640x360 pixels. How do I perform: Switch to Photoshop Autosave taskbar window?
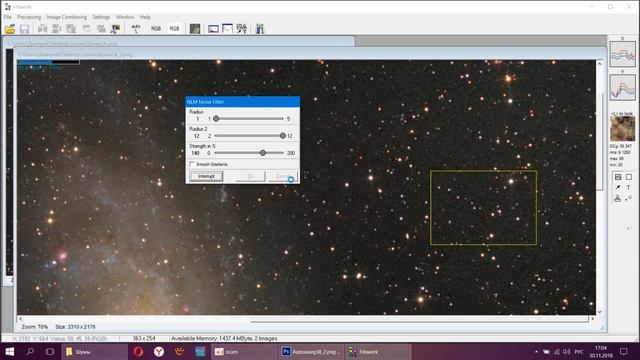[311, 351]
